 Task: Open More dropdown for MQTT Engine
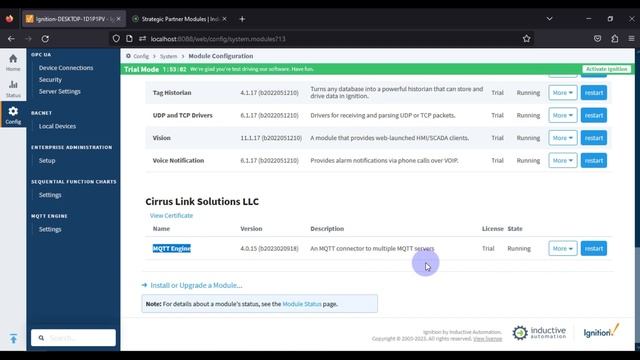(562, 248)
